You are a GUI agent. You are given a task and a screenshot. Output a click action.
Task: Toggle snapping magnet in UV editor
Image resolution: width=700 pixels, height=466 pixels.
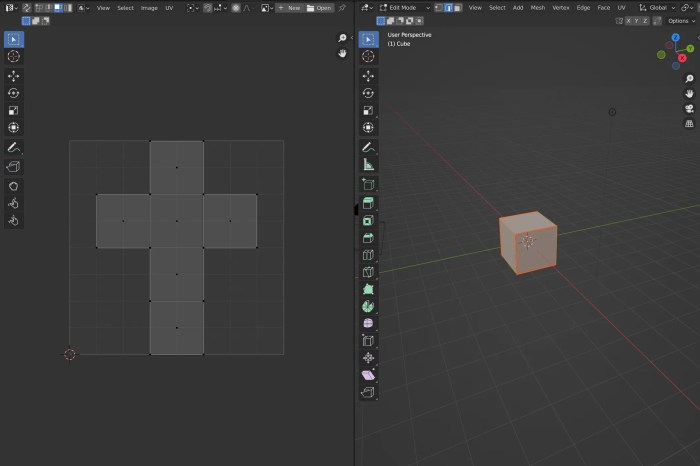pos(208,8)
